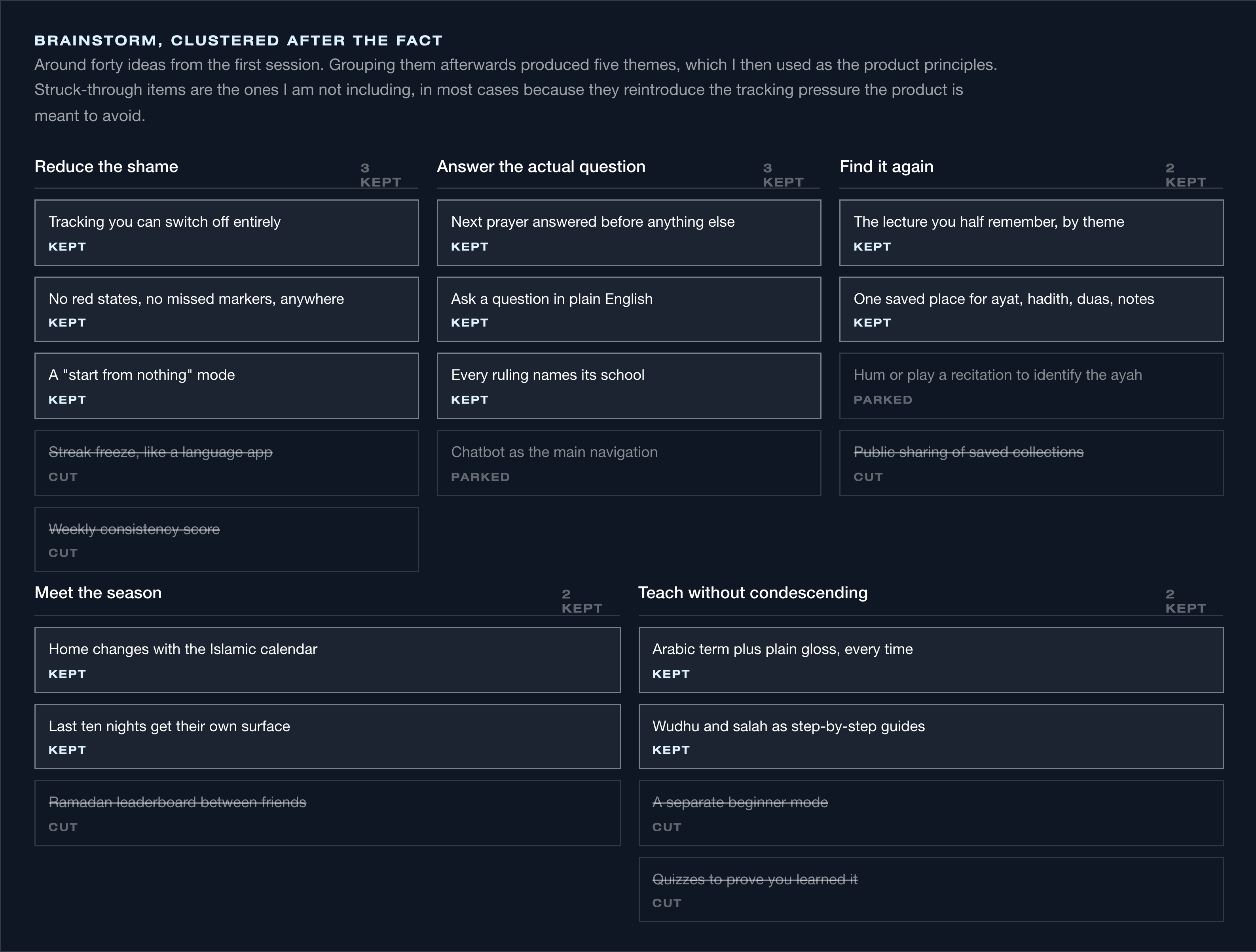Screen dimensions: 1256x952
Task: Click 'Home changes with the Islamic calendar' card
Action: pos(328,660)
